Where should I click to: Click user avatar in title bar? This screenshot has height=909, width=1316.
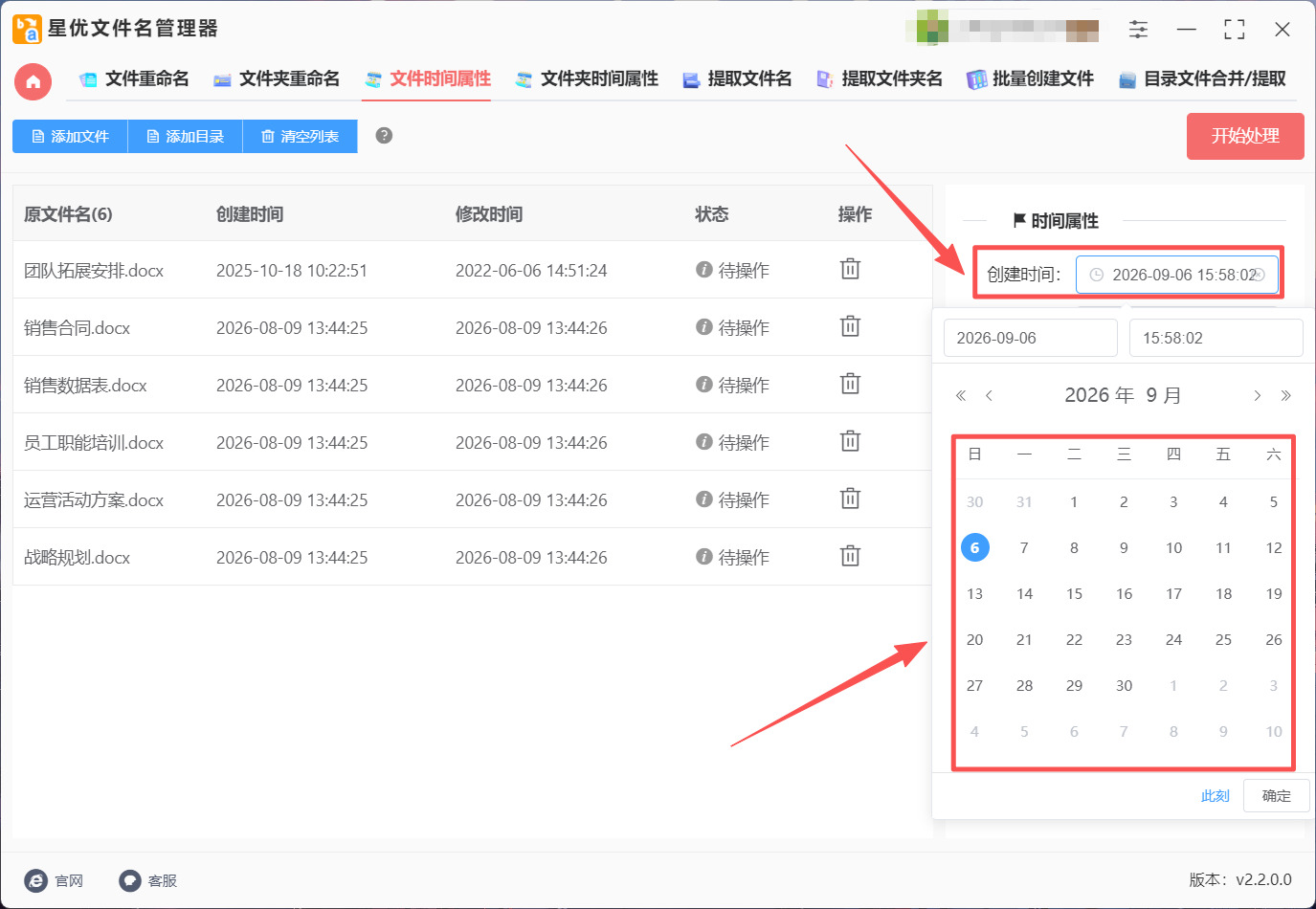932,29
